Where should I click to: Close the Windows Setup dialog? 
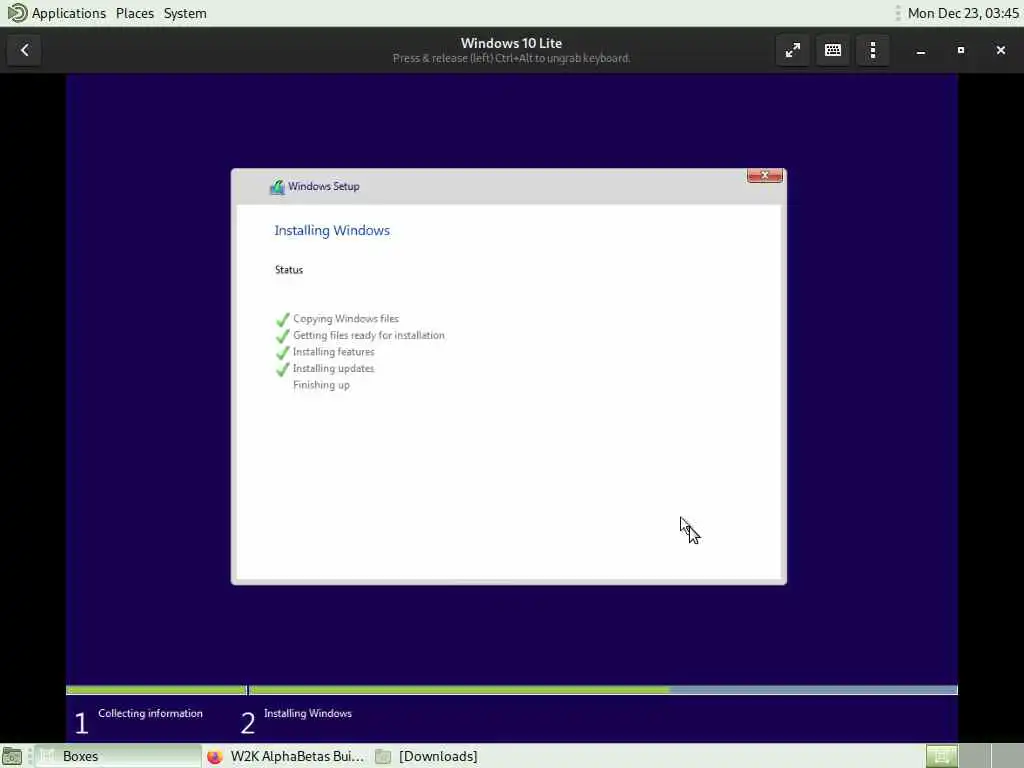(765, 175)
